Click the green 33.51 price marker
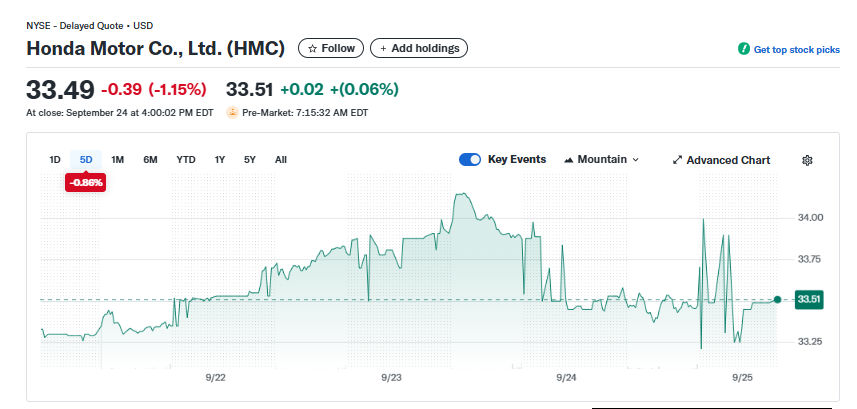 coord(808,300)
